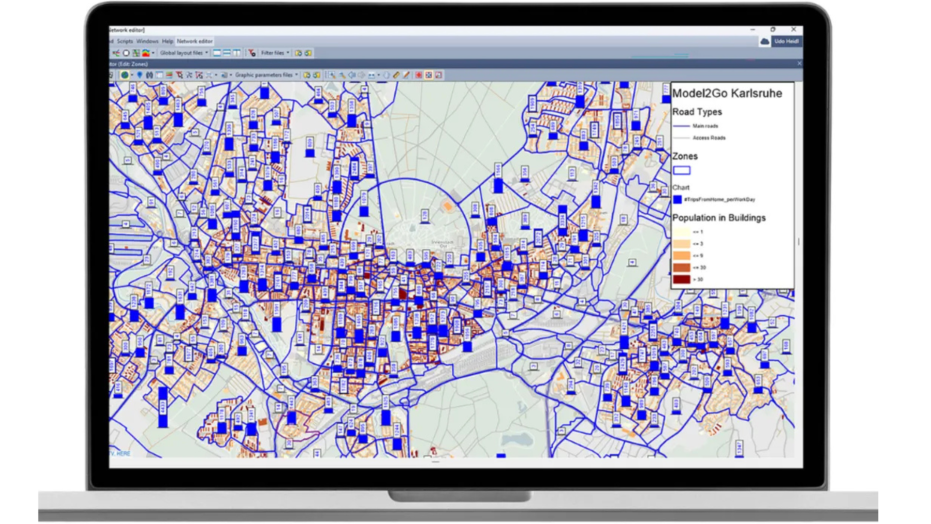Click the Udo Heidl user button

coord(785,42)
